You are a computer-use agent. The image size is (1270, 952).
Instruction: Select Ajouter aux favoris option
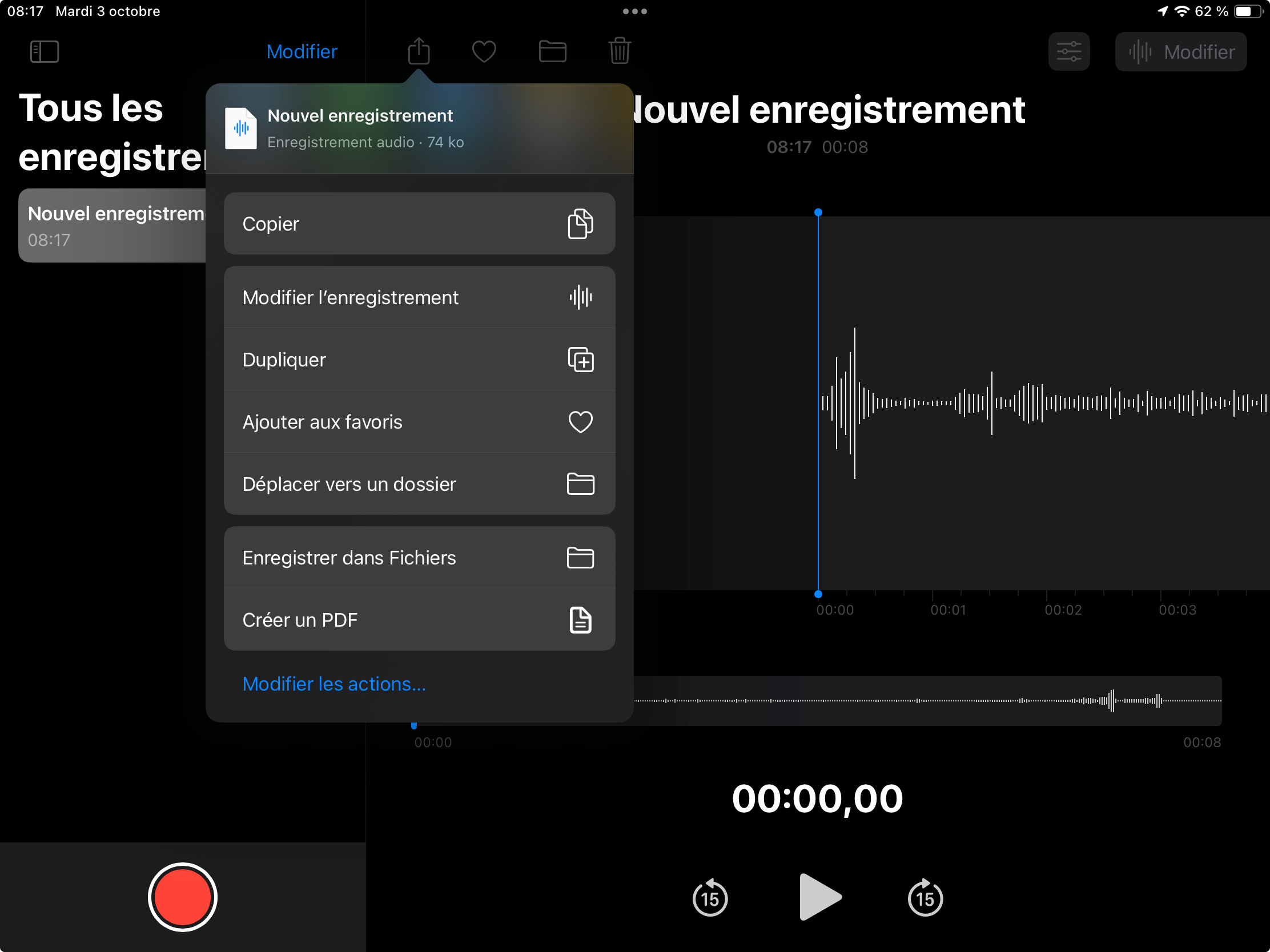[x=419, y=422]
